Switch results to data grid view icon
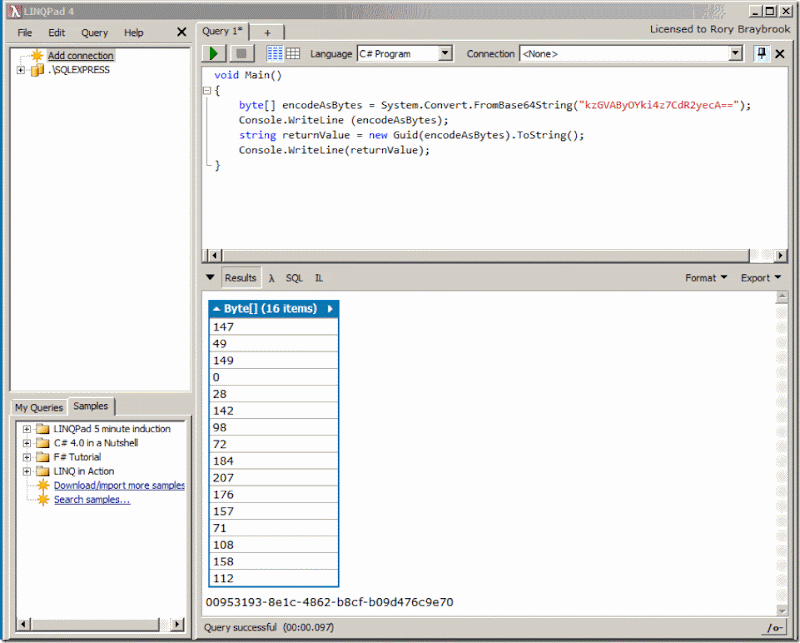This screenshot has height=643, width=800. click(293, 54)
